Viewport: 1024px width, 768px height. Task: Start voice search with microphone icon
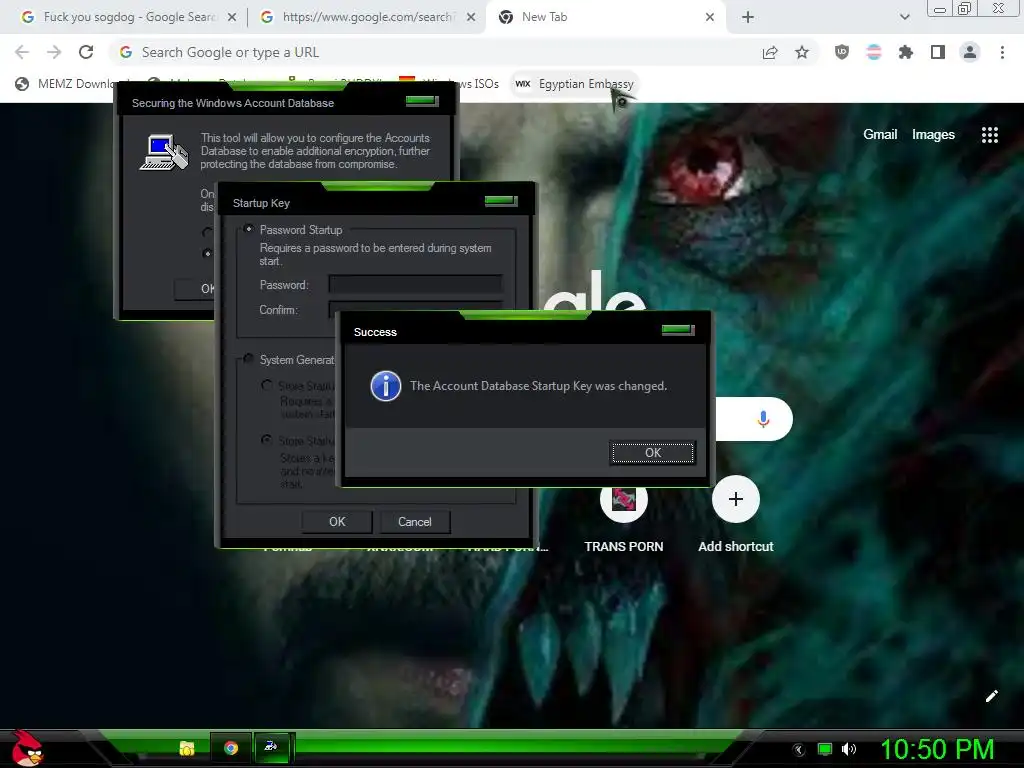pos(763,419)
